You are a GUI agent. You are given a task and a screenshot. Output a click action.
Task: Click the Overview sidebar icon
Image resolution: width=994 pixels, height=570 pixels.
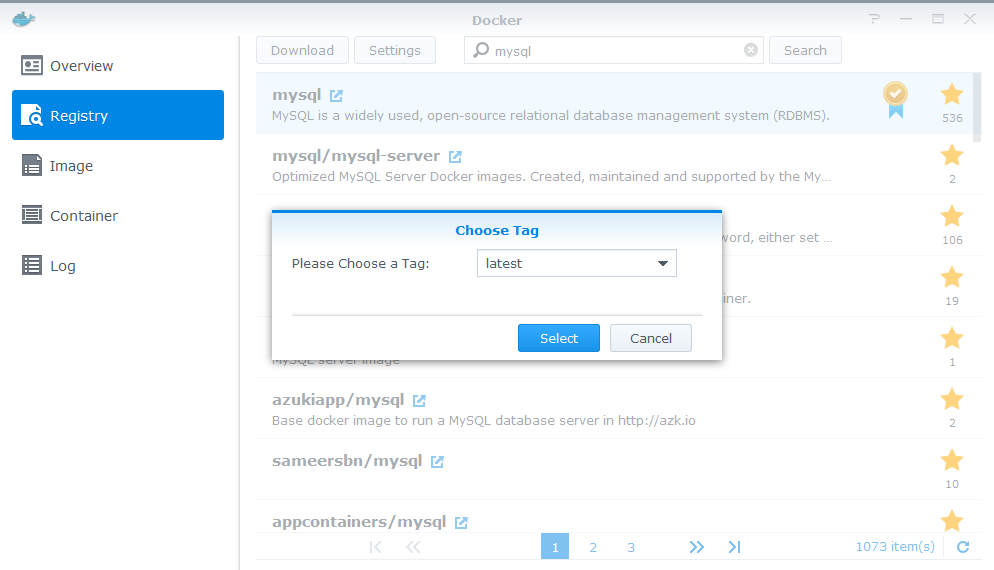(32, 65)
